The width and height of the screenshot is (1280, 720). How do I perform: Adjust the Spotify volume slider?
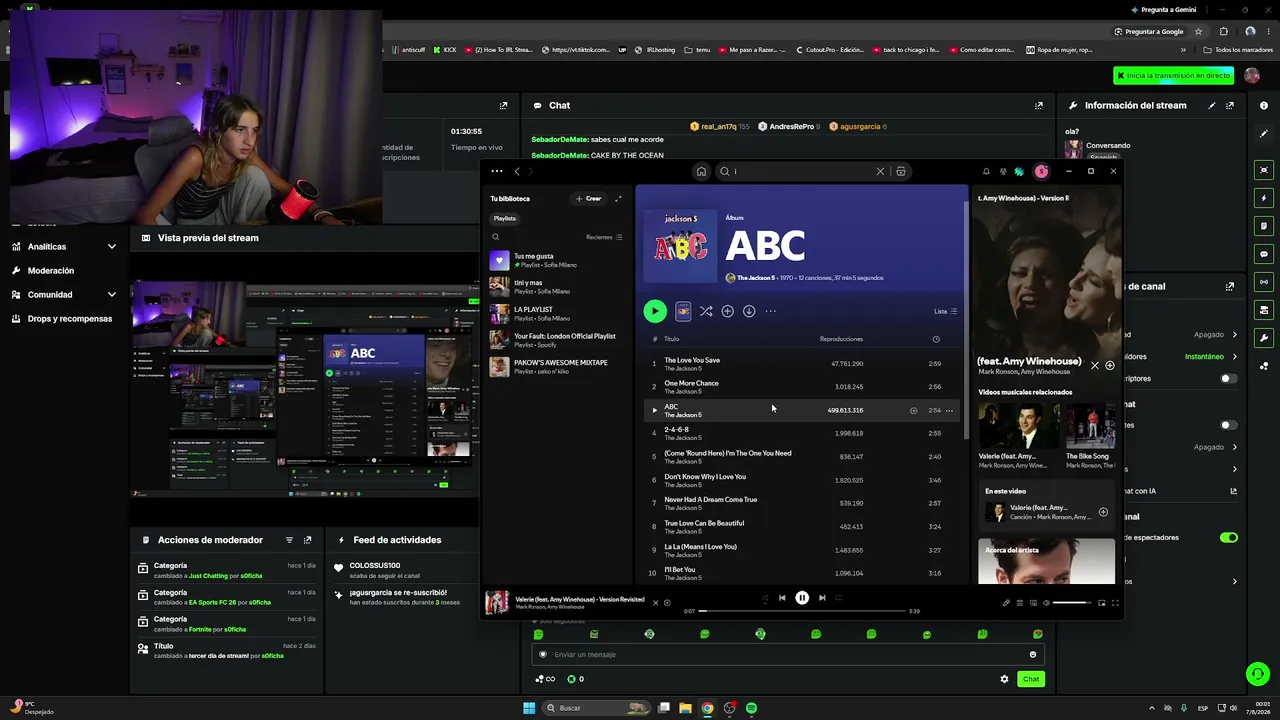tap(1072, 603)
